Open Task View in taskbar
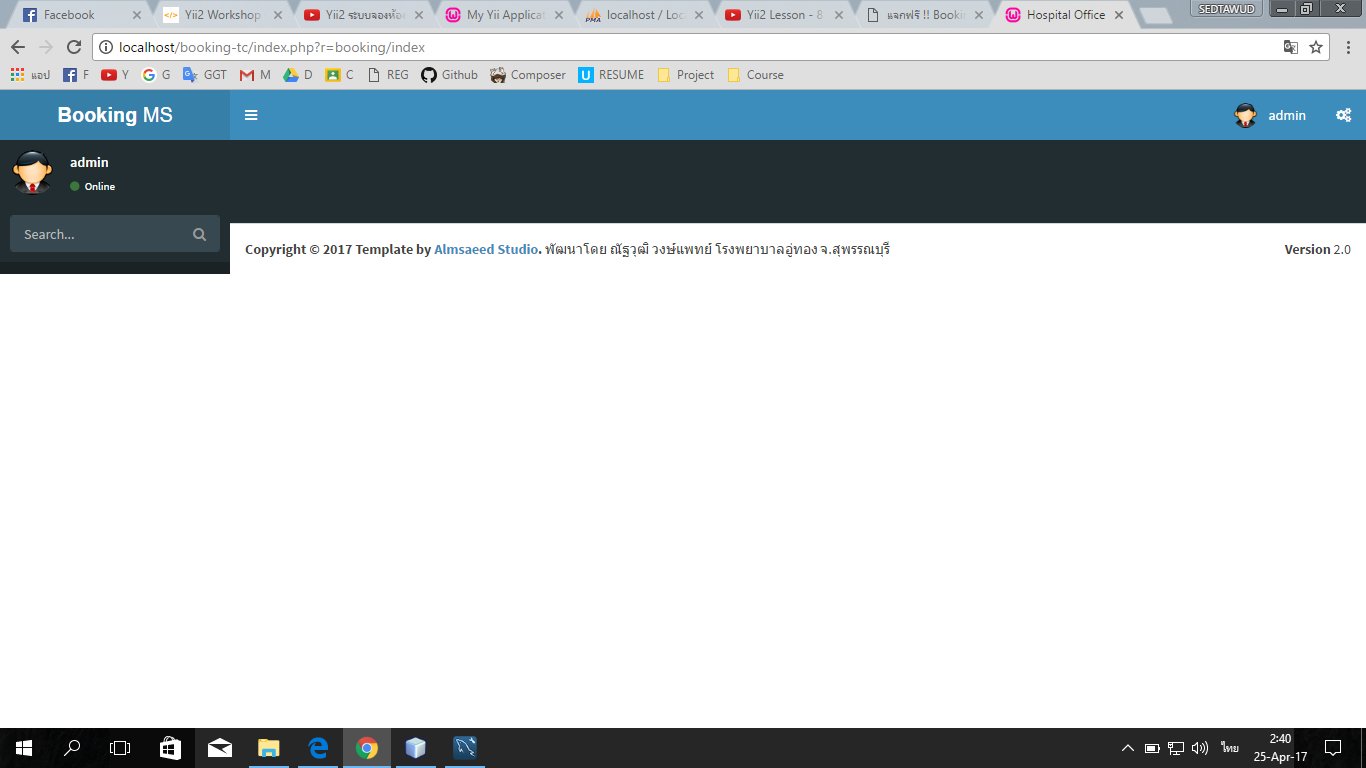The height and width of the screenshot is (768, 1366). click(x=120, y=748)
